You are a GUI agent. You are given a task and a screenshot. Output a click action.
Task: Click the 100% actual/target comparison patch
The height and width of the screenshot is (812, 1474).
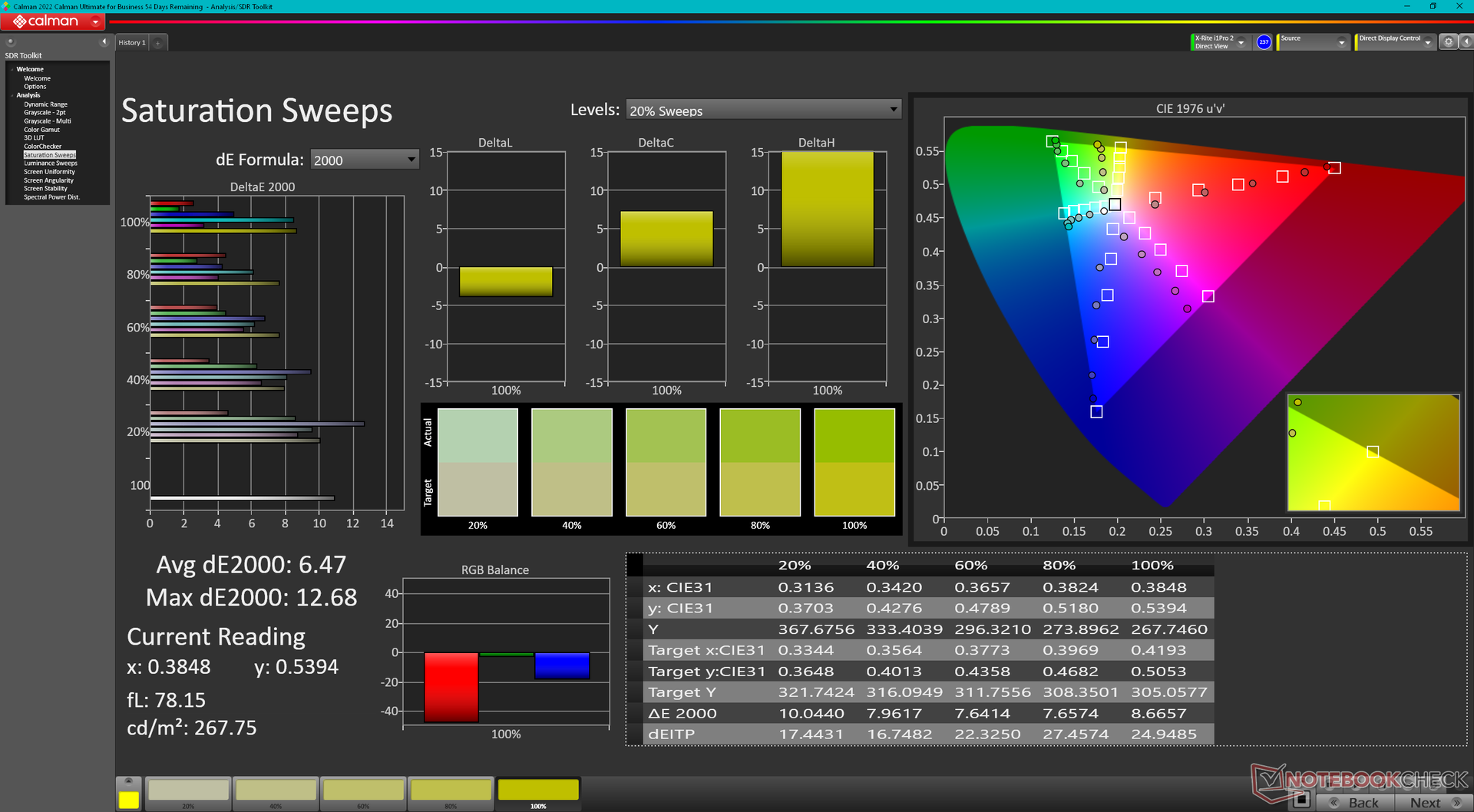point(854,462)
